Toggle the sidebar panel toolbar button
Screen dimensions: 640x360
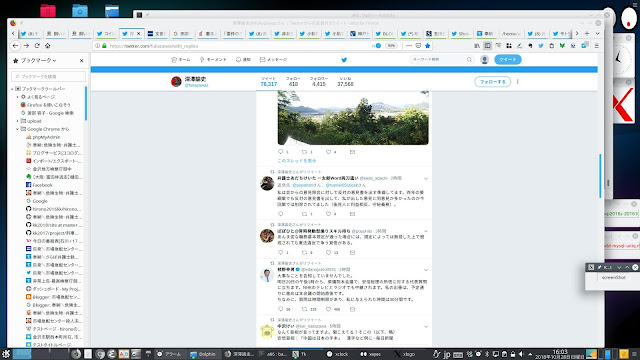487,46
